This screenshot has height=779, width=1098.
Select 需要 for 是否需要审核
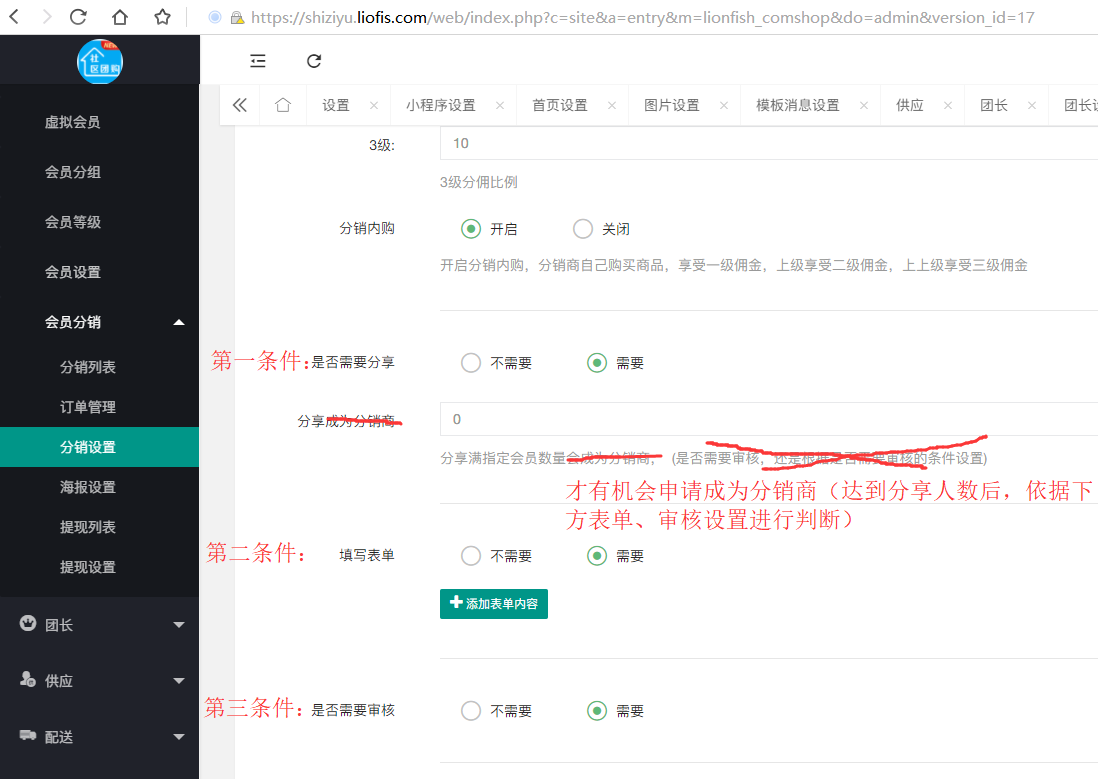pos(597,711)
